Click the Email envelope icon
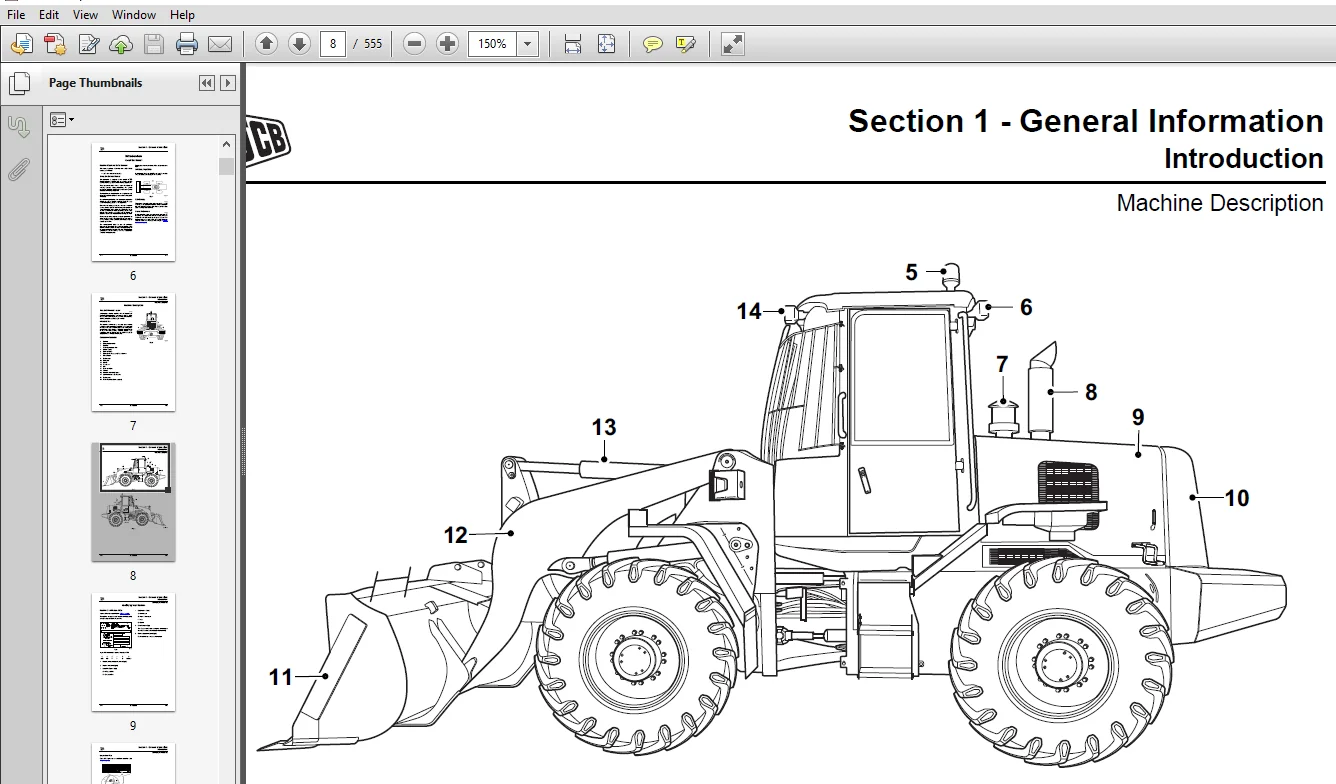This screenshot has height=784, width=1336. coord(220,44)
